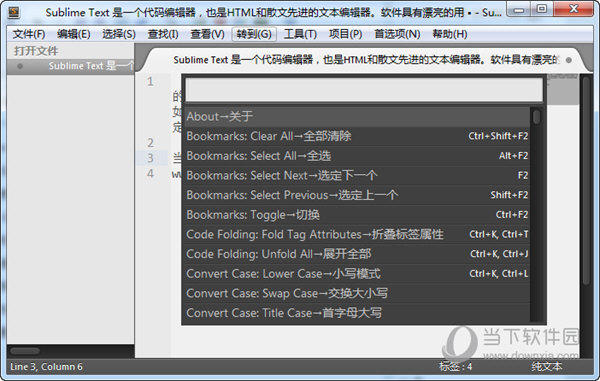Open the 标签: 4 tab size setting
The width and height of the screenshot is (600, 381).
click(x=455, y=367)
